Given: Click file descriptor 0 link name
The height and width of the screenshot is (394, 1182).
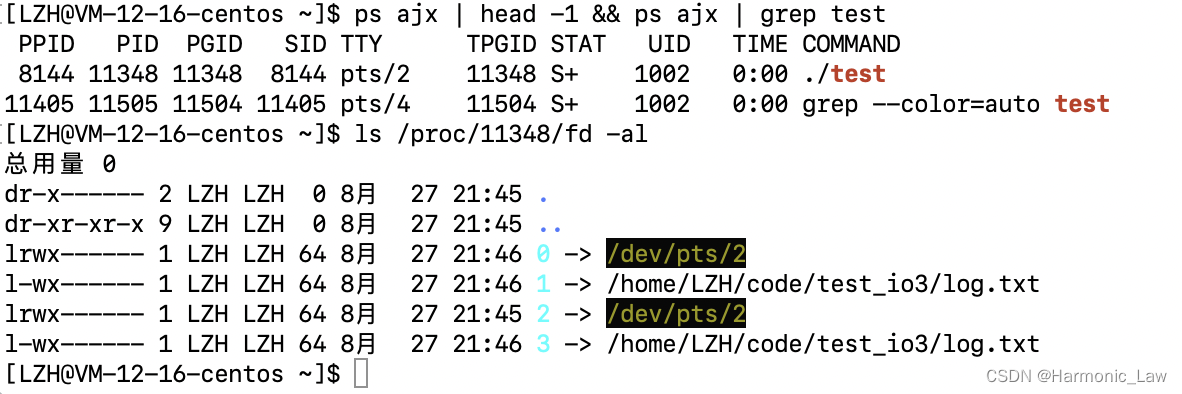Looking at the screenshot, I should coord(544,254).
